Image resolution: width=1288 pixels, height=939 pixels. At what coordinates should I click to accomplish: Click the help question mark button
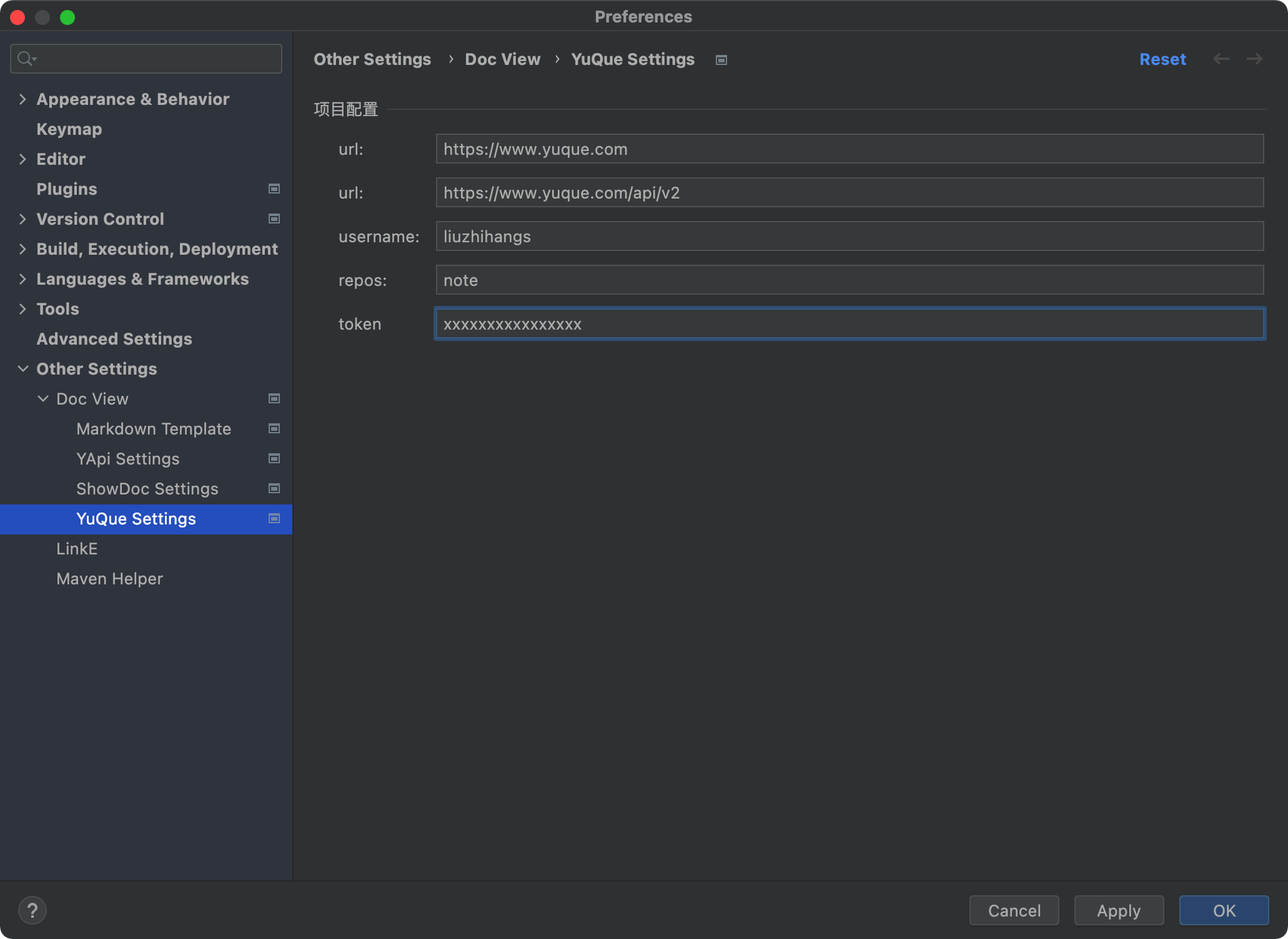[32, 910]
